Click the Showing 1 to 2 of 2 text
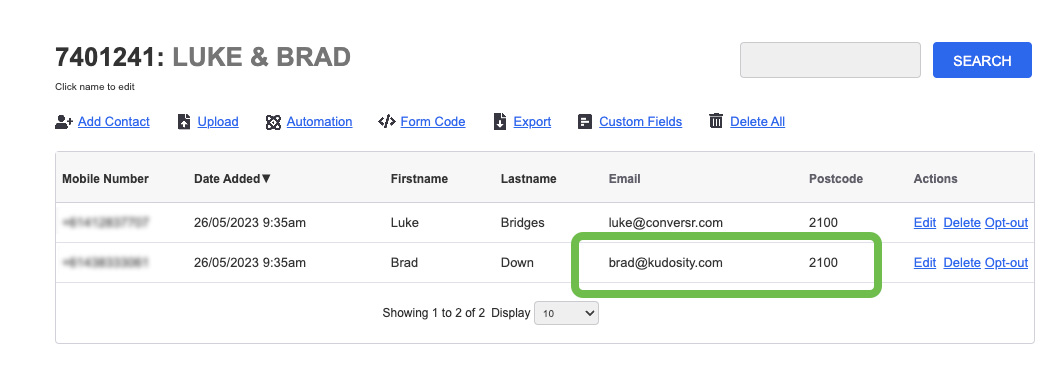 (x=434, y=313)
